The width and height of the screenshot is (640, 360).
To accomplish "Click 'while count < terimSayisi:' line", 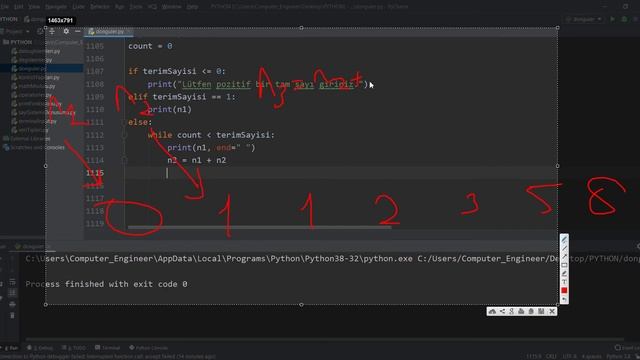I will point(211,135).
